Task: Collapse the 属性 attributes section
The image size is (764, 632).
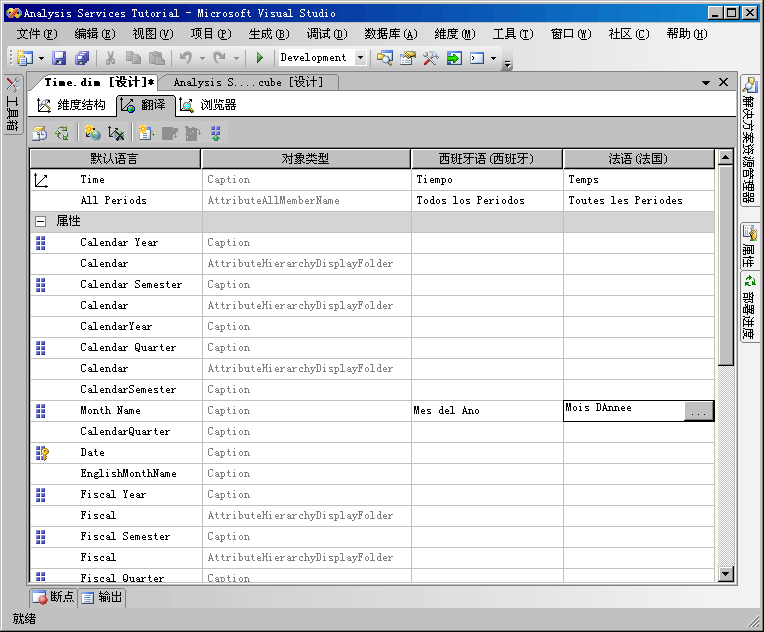Action: tap(41, 221)
